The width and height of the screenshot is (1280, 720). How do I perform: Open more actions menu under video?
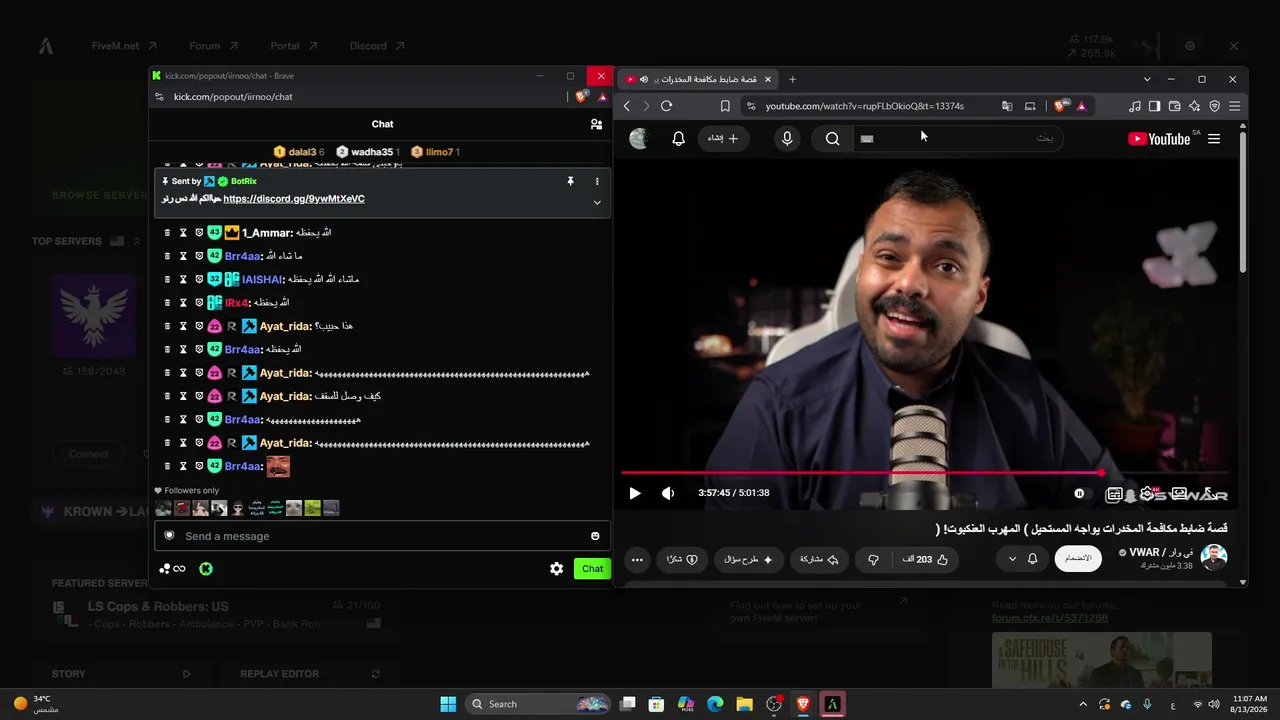click(637, 560)
